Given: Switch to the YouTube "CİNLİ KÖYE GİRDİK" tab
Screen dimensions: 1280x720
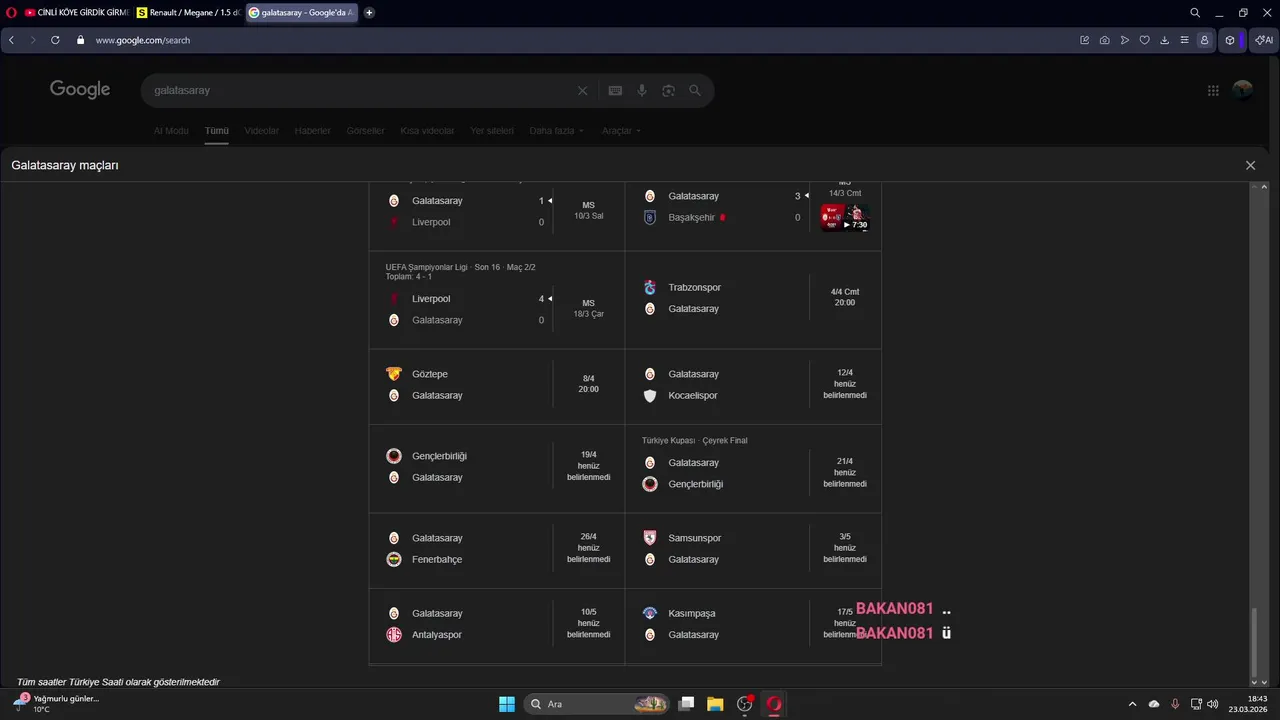Looking at the screenshot, I should click(76, 13).
